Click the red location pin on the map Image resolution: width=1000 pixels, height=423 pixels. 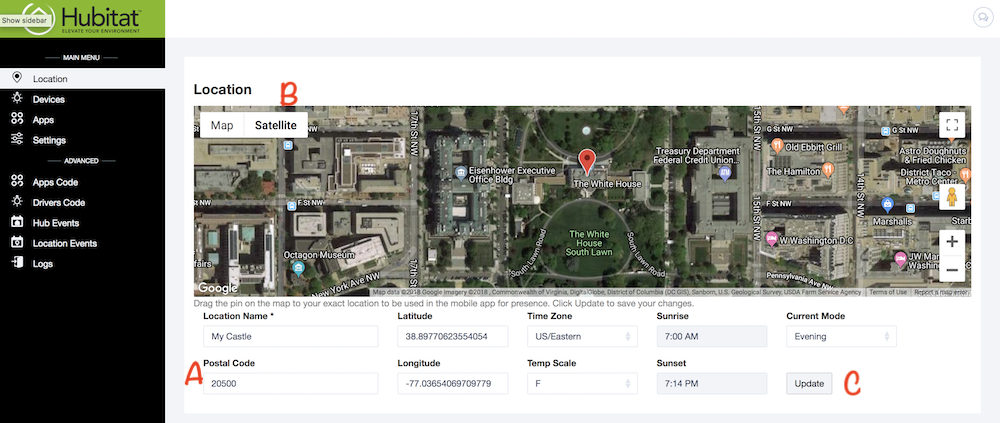588,161
